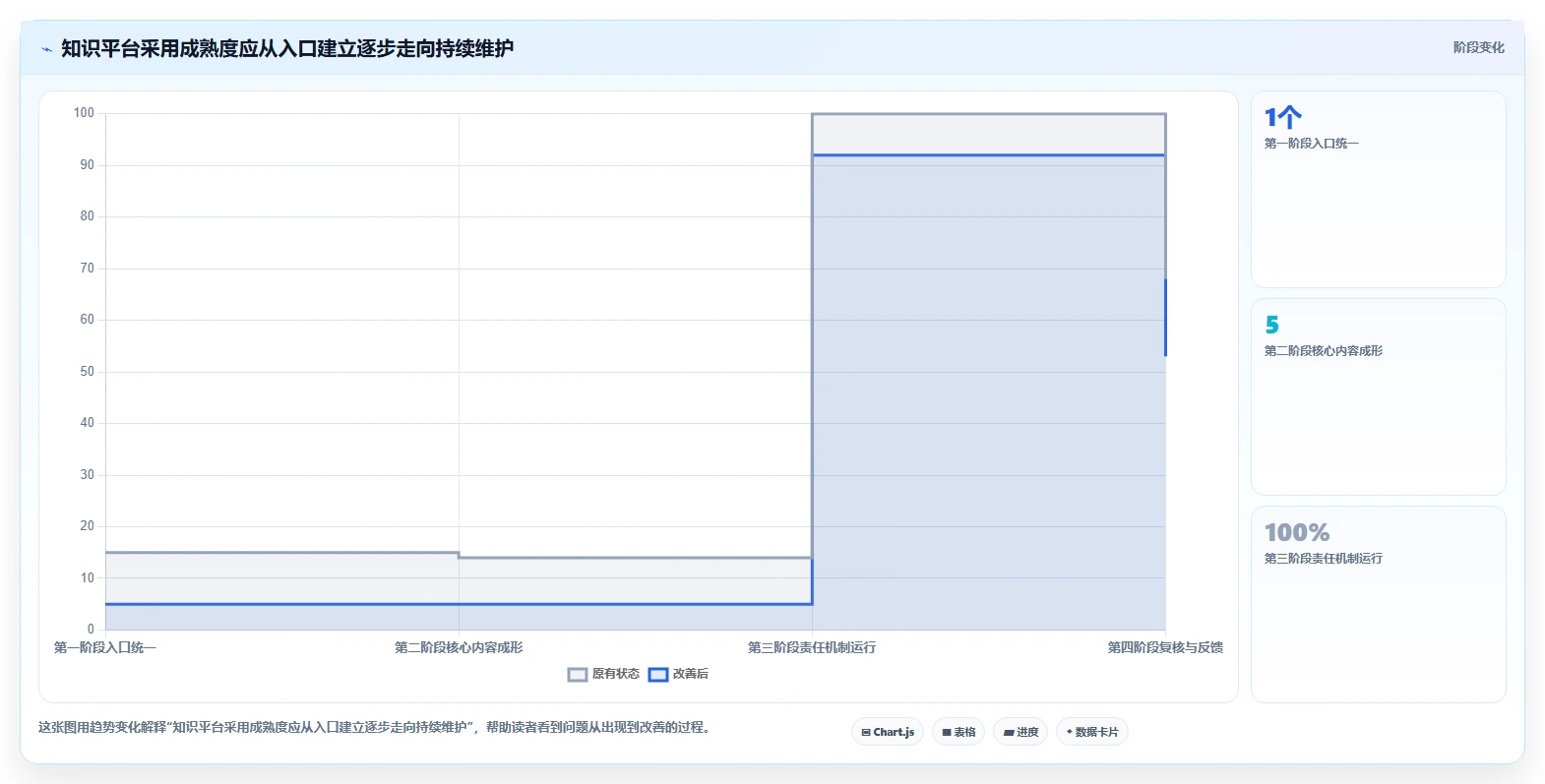Click the 改善后 legend label

[691, 674]
